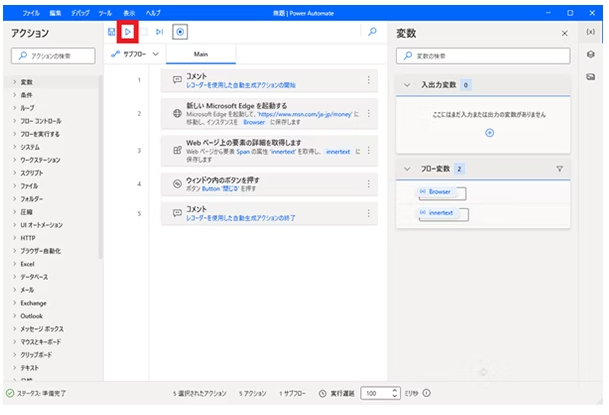This screenshot has width=609, height=415.
Task: Save the flow with the floppy icon
Action: 111,32
